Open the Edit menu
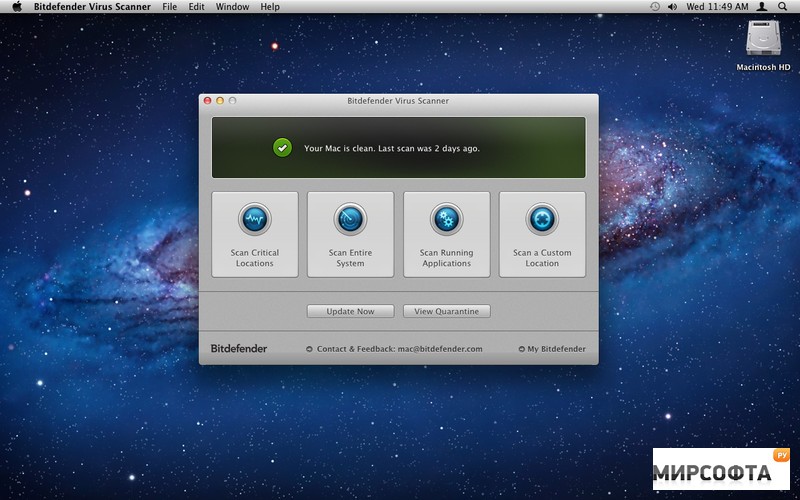800x500 pixels. tap(197, 7)
